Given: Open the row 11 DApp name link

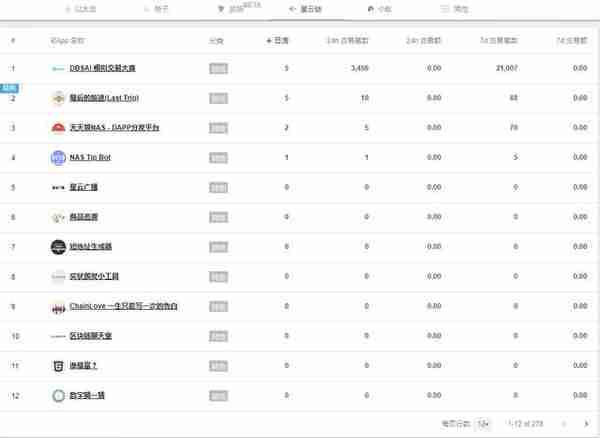Looking at the screenshot, I should click(x=83, y=366).
